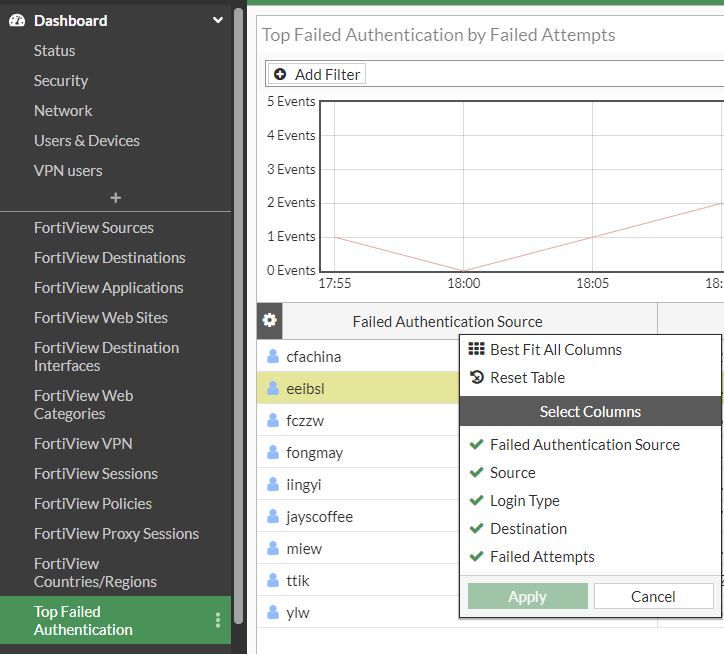Select the jayscoffee row
This screenshot has width=724, height=654.
click(358, 516)
